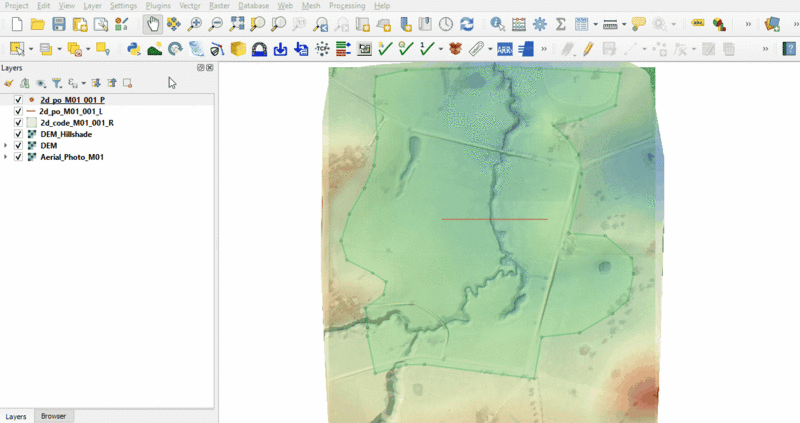Click the Identify Features tool
The image size is (800, 423).
coord(497,23)
